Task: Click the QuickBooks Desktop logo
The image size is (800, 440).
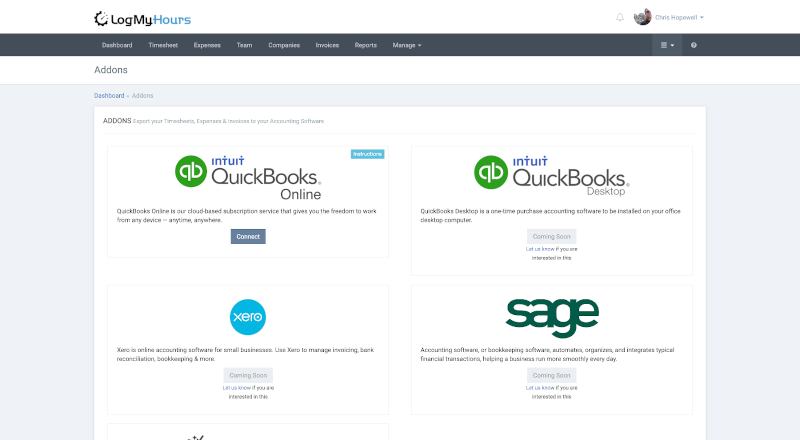Action: [551, 174]
